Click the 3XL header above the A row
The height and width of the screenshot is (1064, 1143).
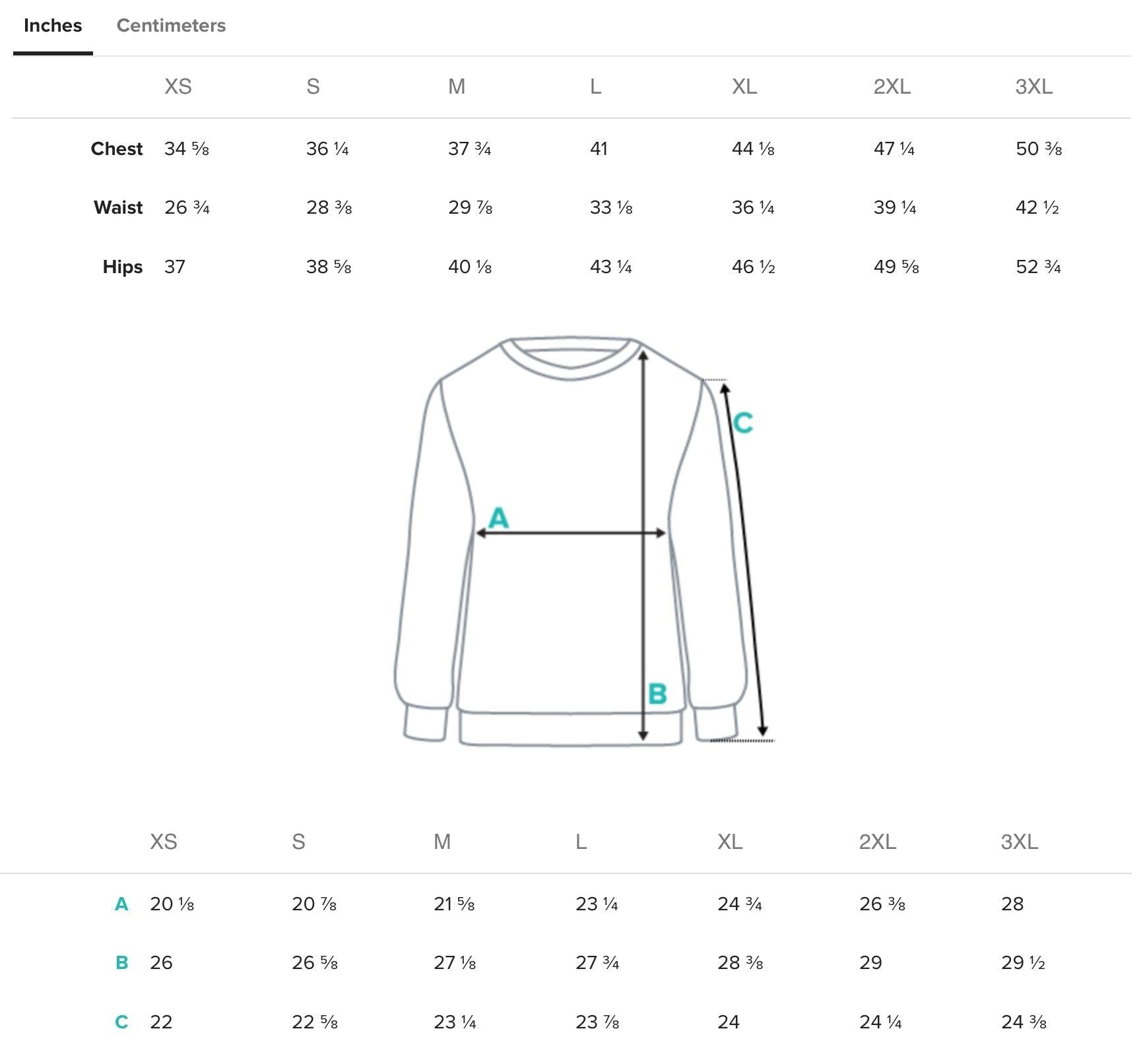1020,842
